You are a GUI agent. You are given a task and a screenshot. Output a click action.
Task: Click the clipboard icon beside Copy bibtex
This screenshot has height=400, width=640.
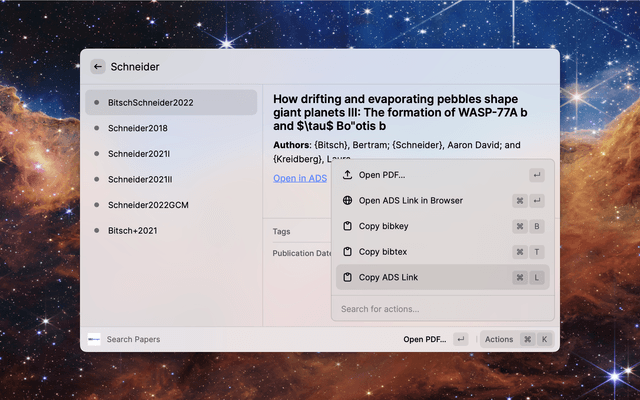(x=347, y=252)
